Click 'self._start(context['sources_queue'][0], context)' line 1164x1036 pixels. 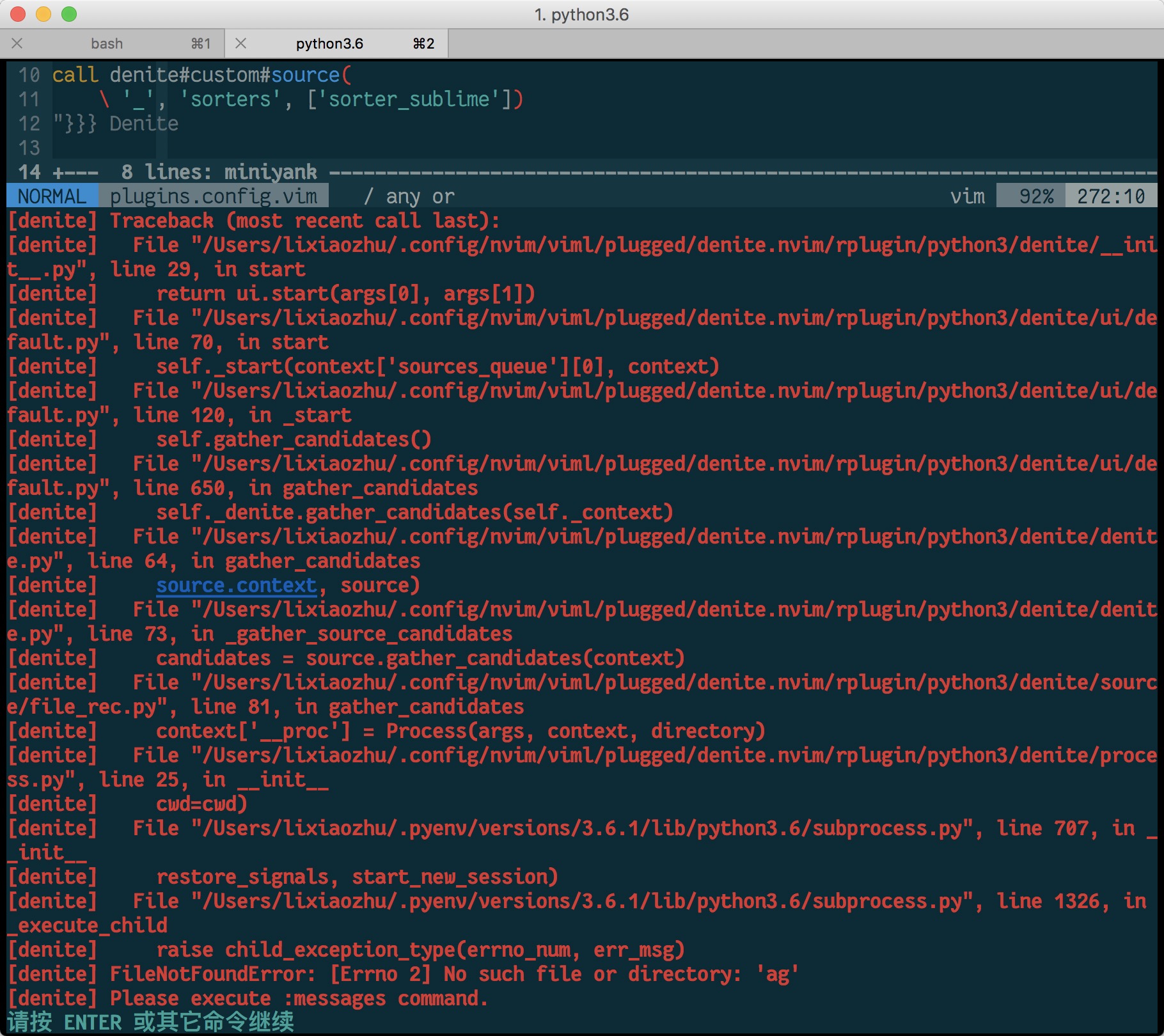point(438,367)
